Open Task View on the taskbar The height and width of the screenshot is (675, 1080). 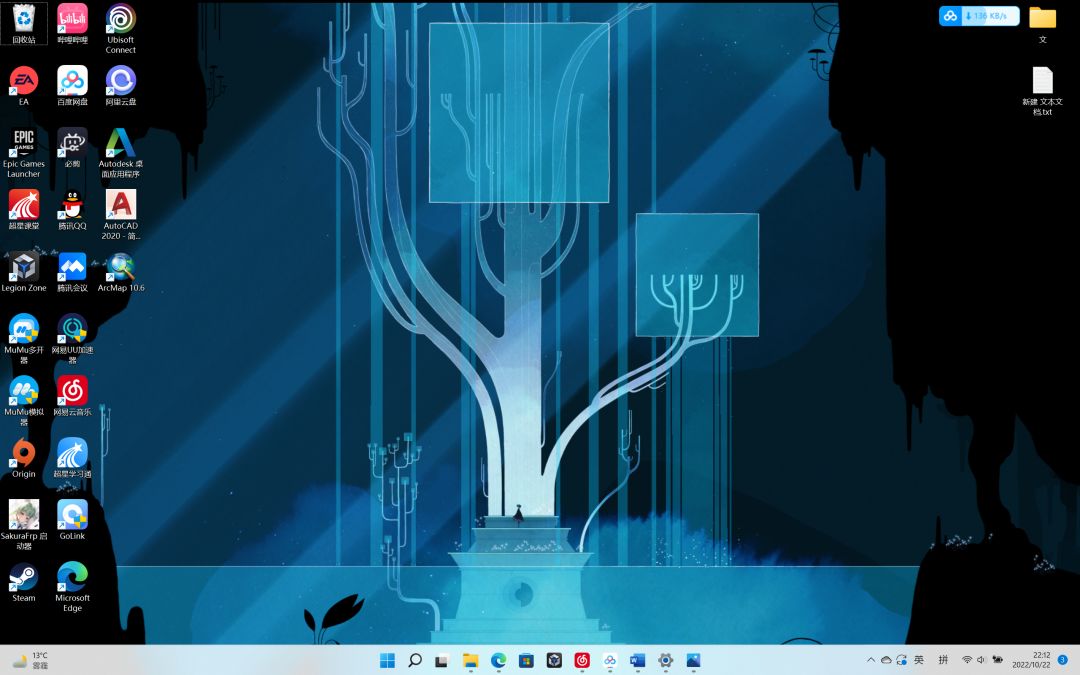[442, 661]
